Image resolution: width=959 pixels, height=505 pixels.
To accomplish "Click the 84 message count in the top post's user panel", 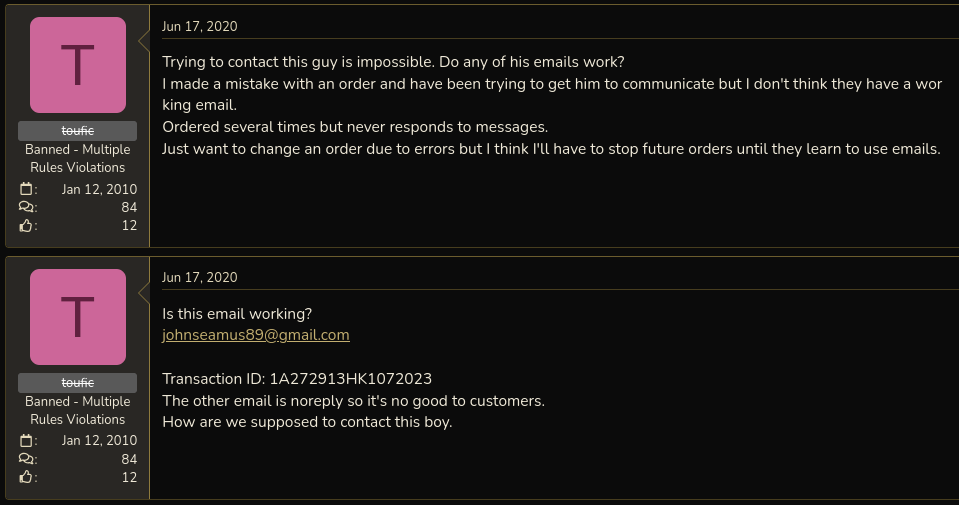I will click(129, 207).
